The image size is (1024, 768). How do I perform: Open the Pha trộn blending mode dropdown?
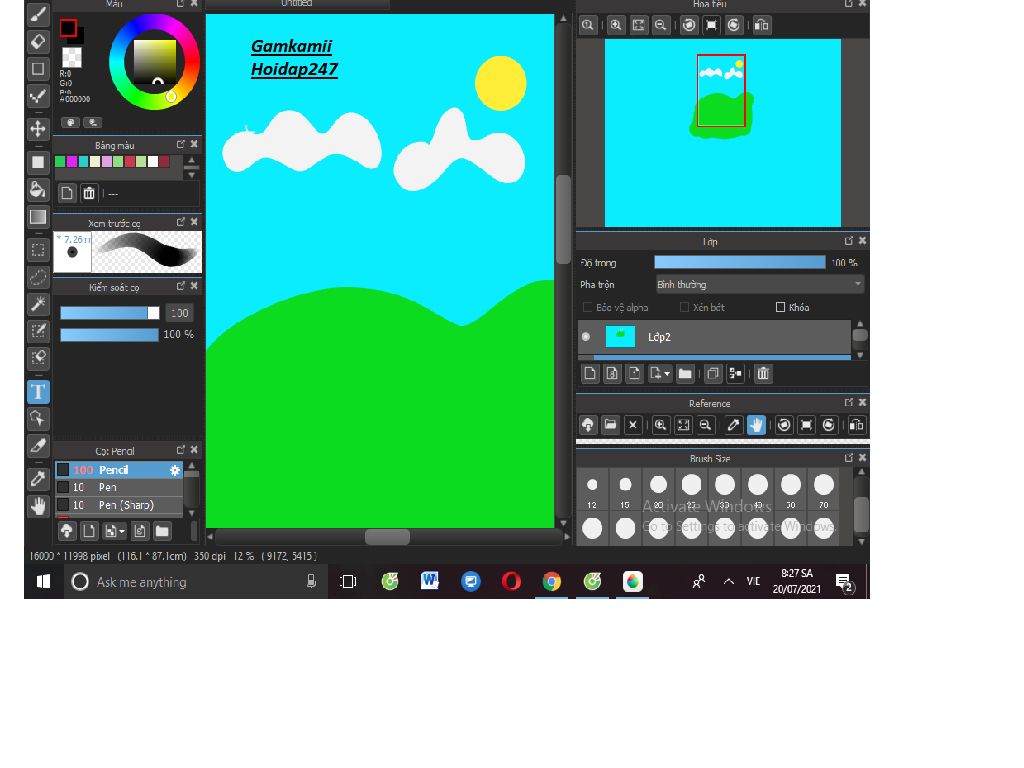(760, 285)
